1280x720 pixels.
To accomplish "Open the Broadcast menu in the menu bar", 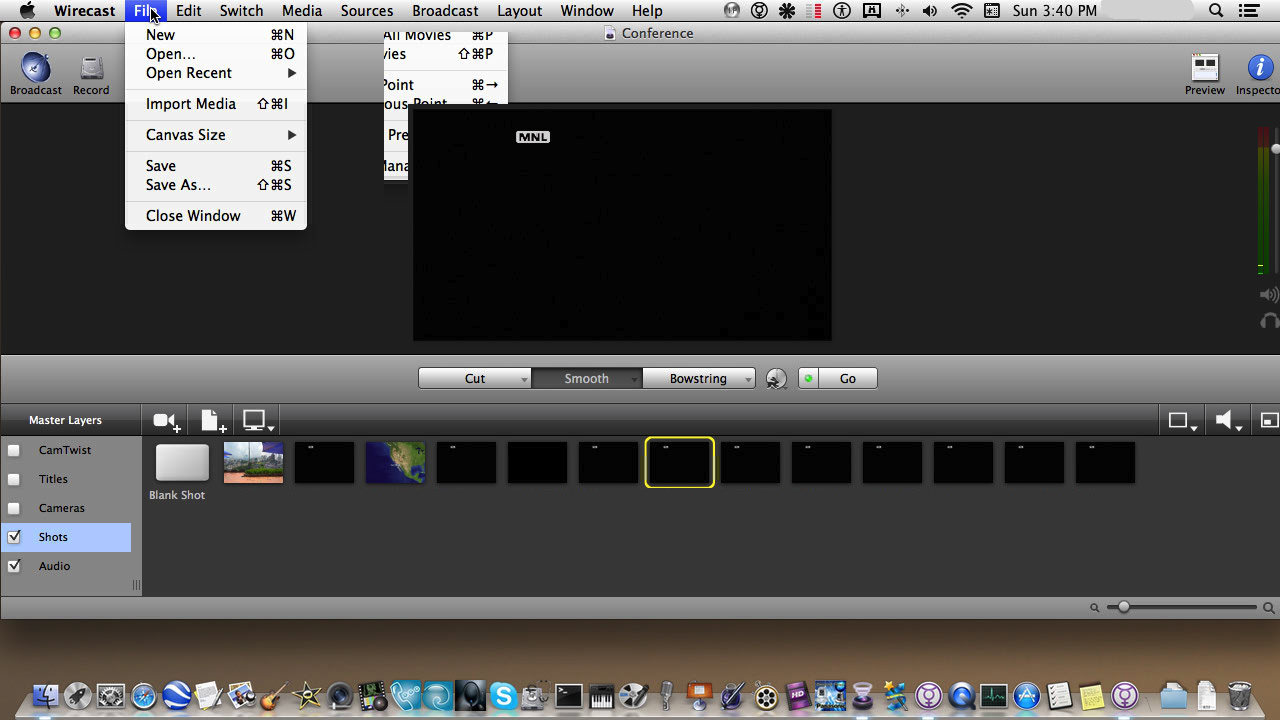I will tap(445, 11).
